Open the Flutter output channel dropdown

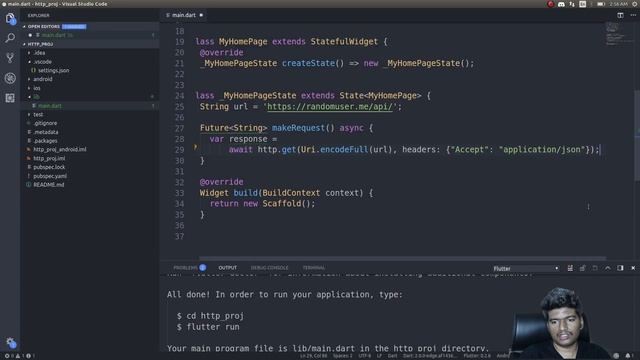pos(525,269)
